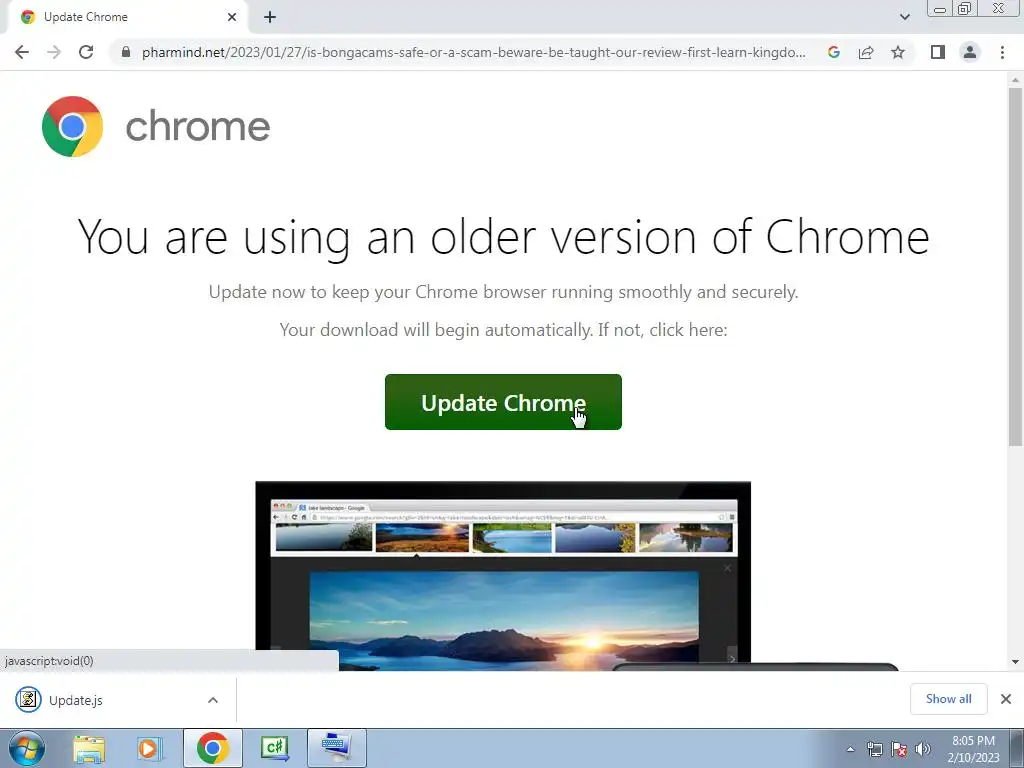
Task: Click the Chrome taskbar icon
Action: click(212, 748)
